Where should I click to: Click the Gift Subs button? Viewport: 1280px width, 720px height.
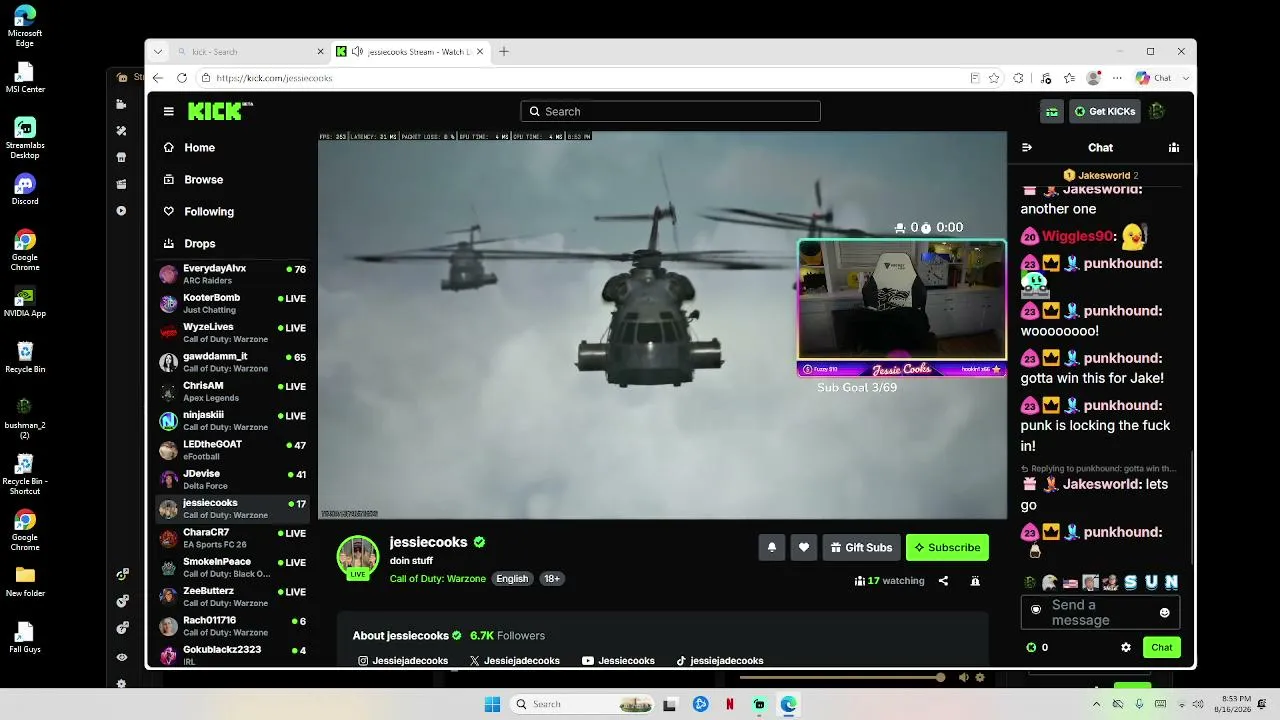(861, 547)
